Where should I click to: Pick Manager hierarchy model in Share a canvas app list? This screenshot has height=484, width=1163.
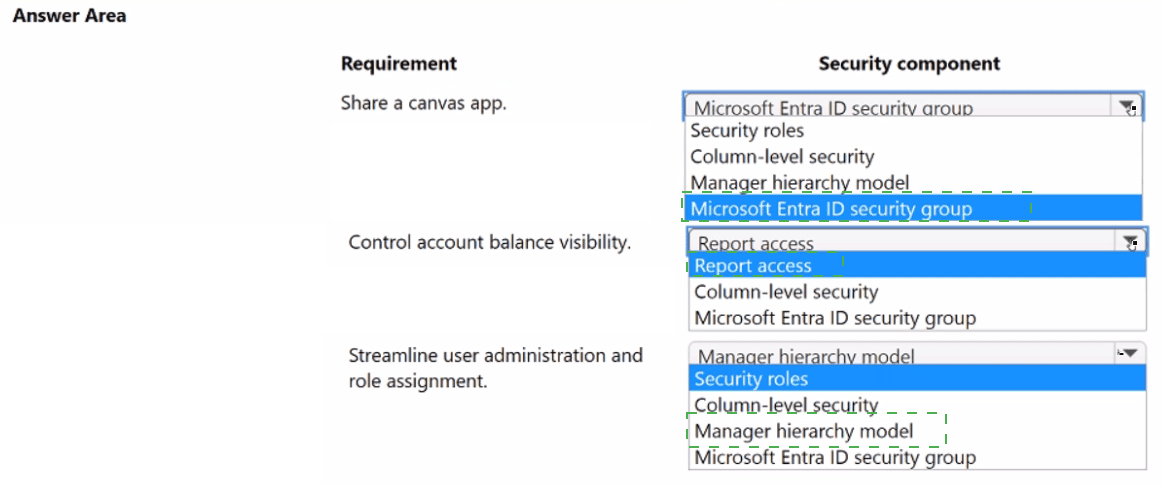pyautogui.click(x=799, y=183)
